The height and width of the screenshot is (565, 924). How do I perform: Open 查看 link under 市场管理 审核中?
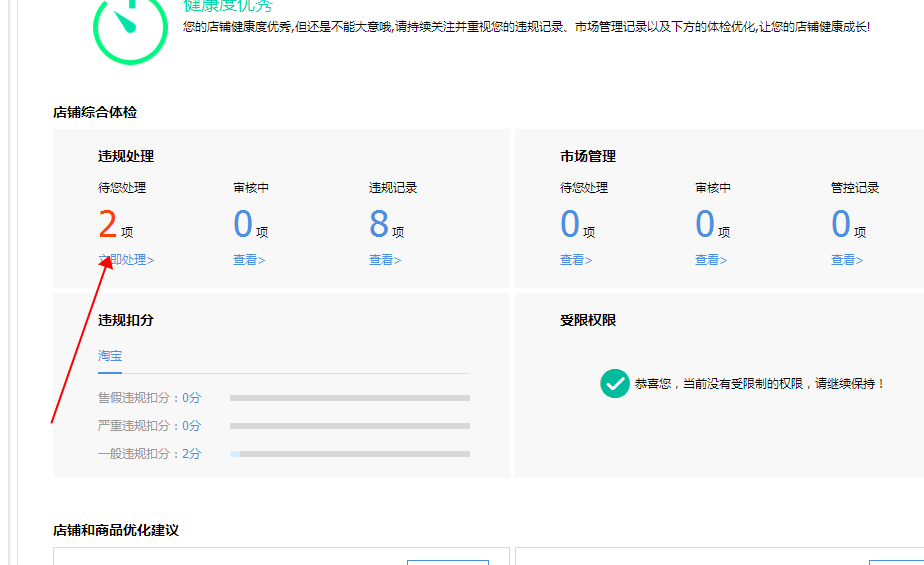pos(711,260)
